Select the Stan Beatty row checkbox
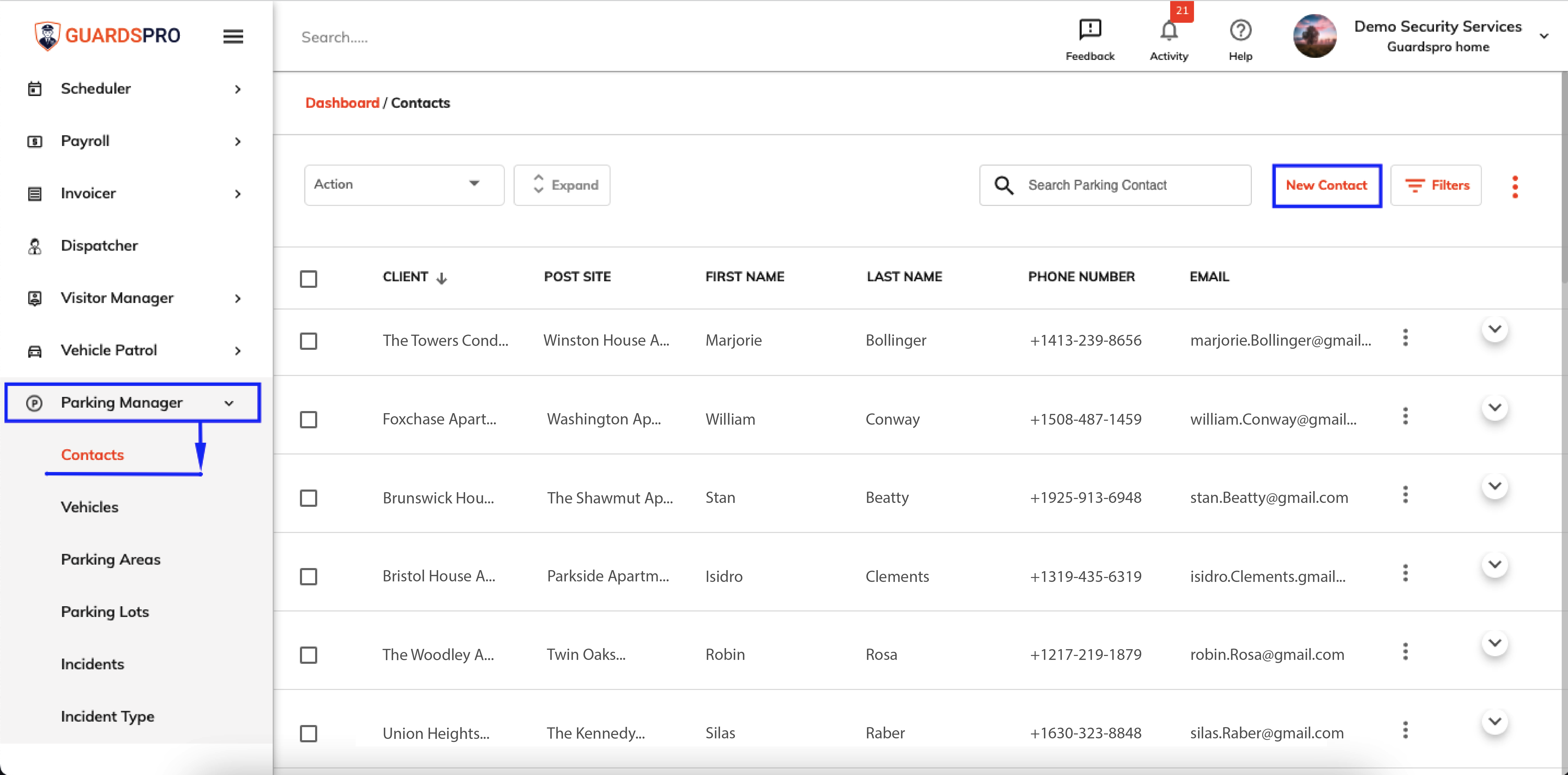Screen dimensions: 1568x775 coord(309,498)
